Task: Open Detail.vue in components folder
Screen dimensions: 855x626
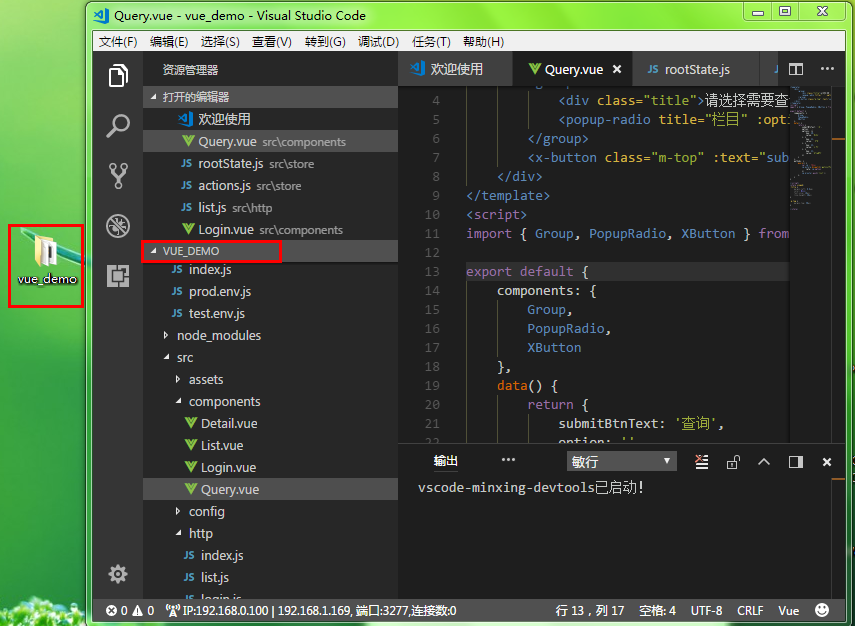Action: tap(270, 423)
